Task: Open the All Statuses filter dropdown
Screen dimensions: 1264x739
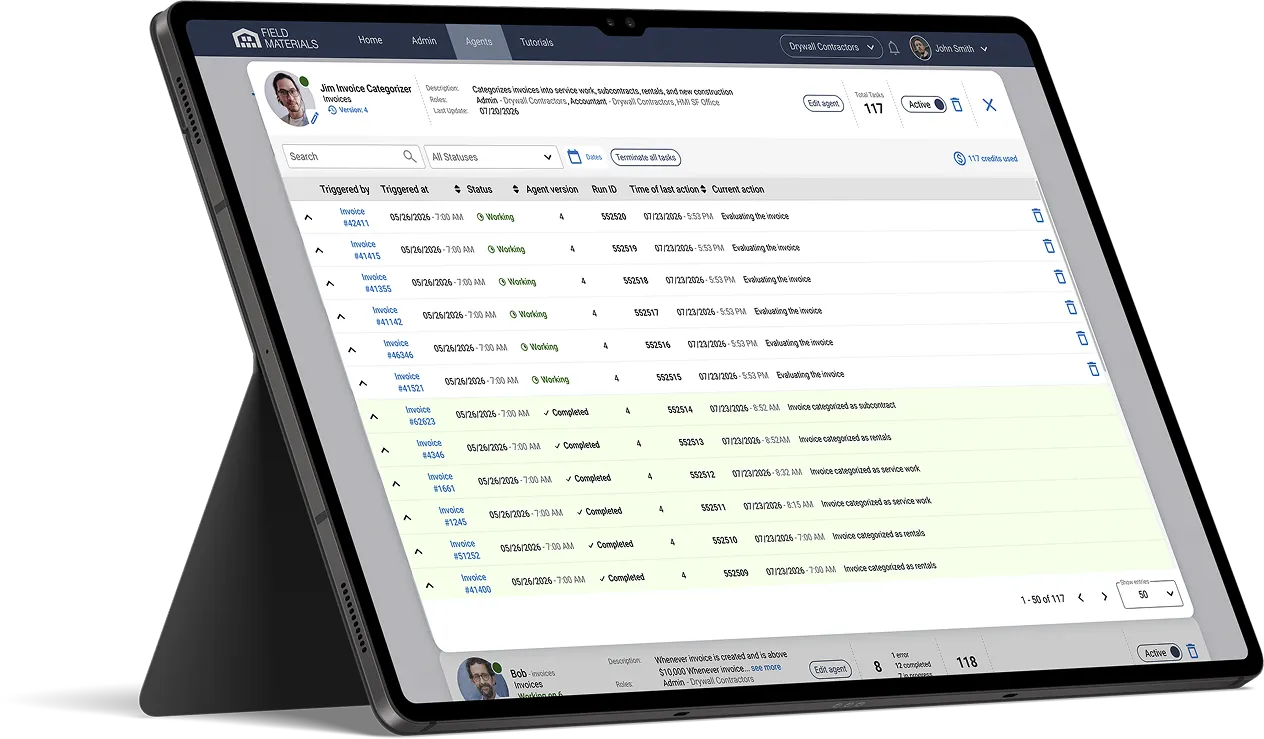Action: click(492, 157)
